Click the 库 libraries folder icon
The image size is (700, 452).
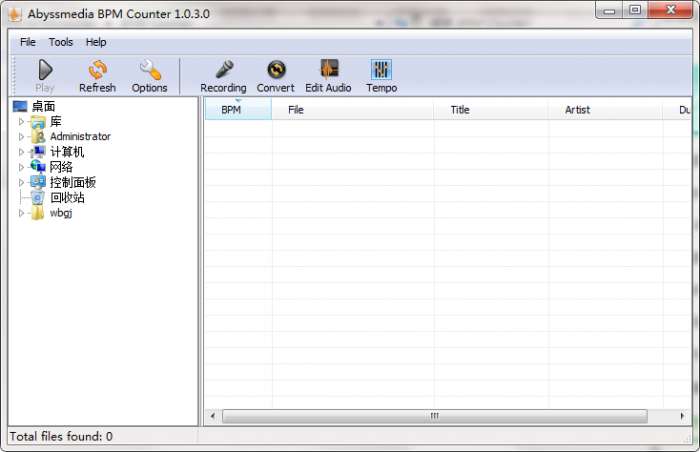pos(38,121)
